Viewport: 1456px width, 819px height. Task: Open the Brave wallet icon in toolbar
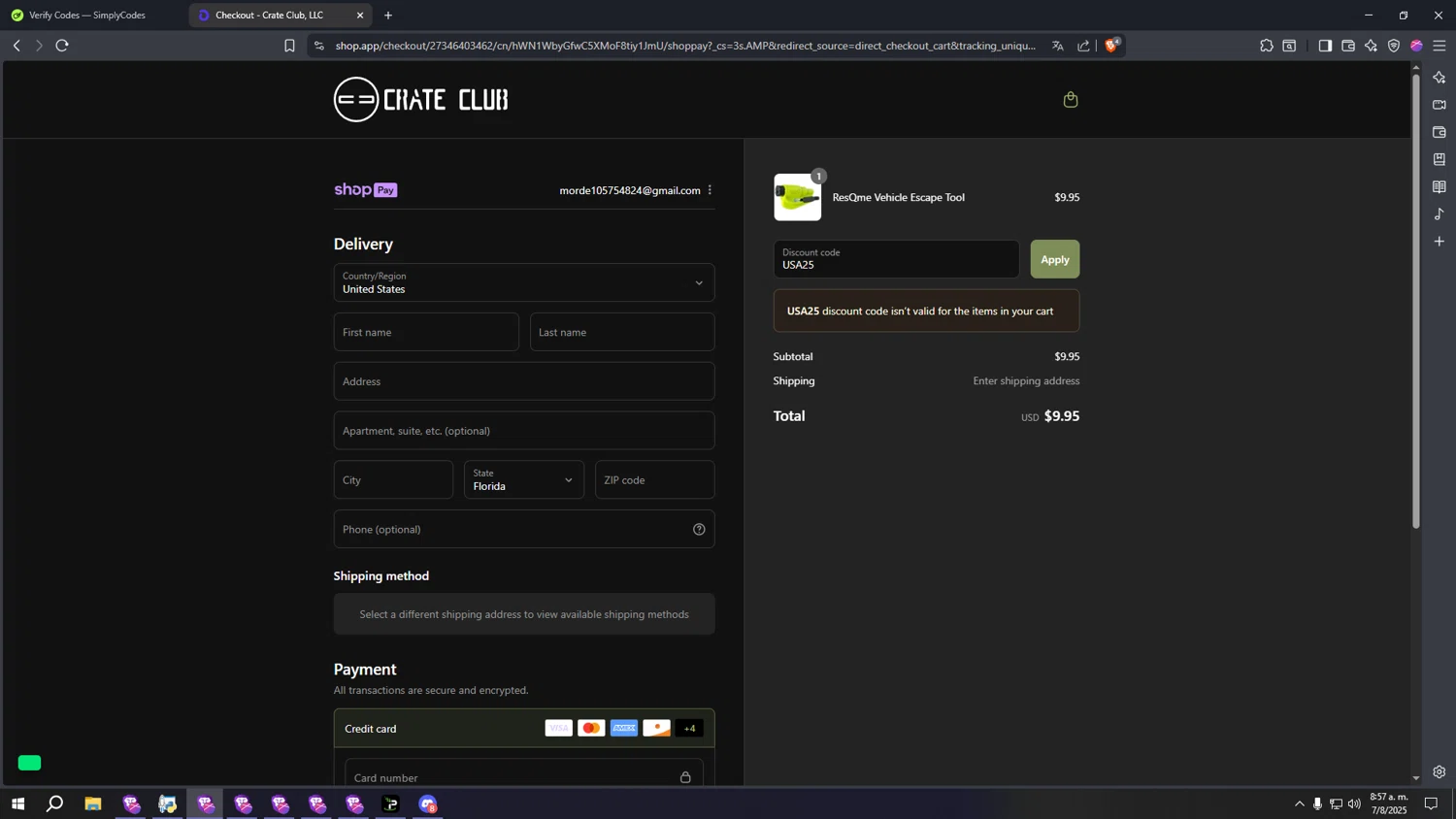click(x=1348, y=46)
